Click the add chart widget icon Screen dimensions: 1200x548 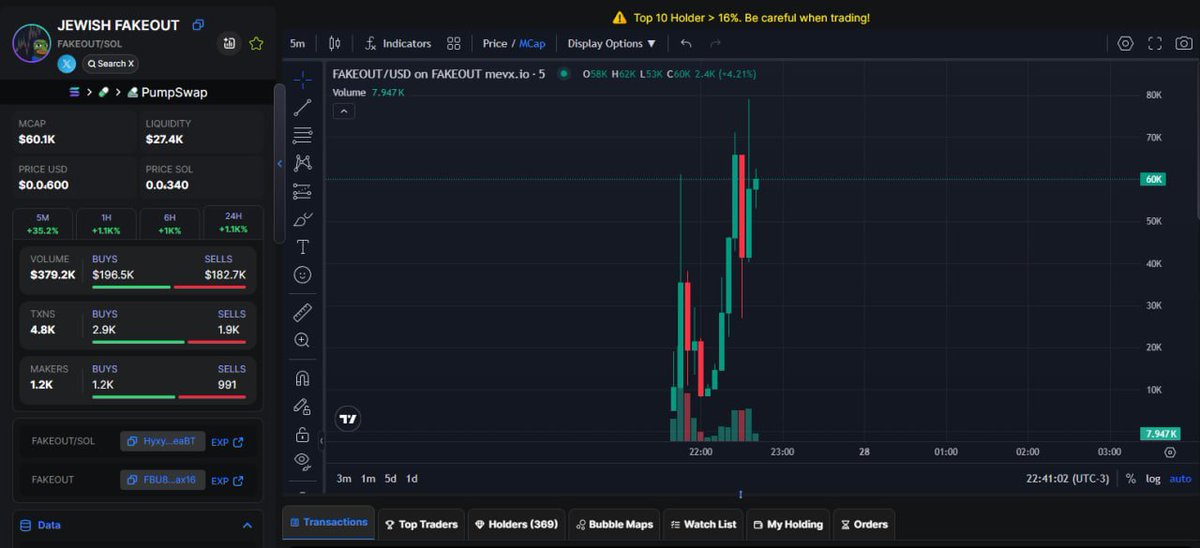230,44
